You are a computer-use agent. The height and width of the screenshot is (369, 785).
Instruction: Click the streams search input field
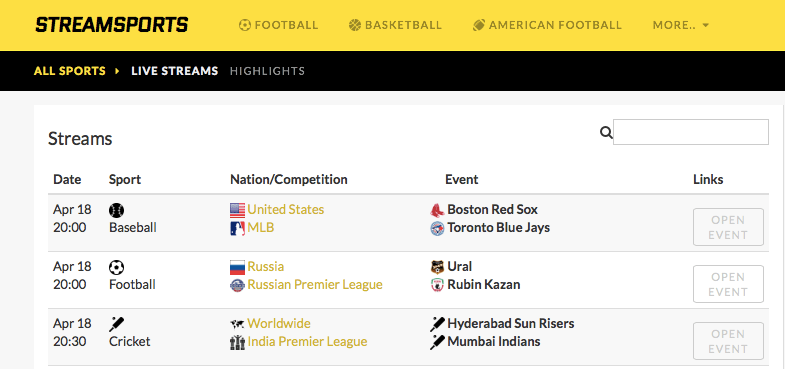tap(691, 132)
